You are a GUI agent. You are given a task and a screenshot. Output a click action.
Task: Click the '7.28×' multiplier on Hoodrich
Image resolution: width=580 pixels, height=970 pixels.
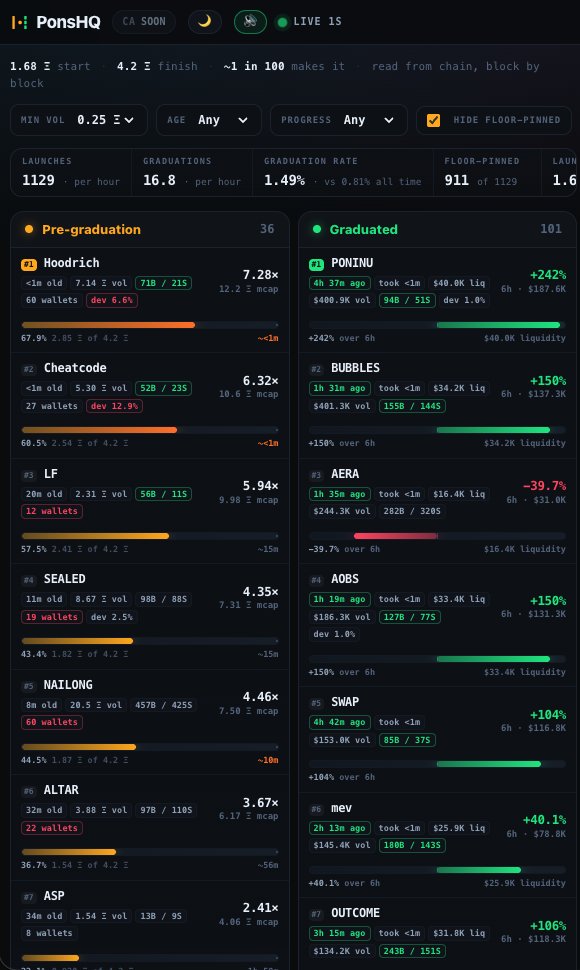260,275
